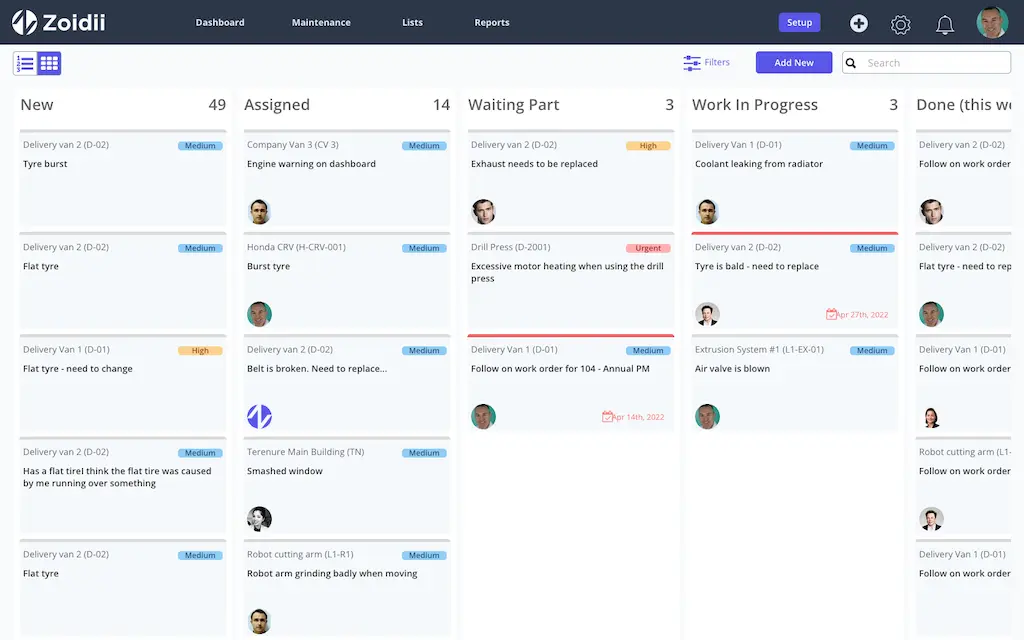
Task: Open the settings gear icon
Action: tap(901, 25)
